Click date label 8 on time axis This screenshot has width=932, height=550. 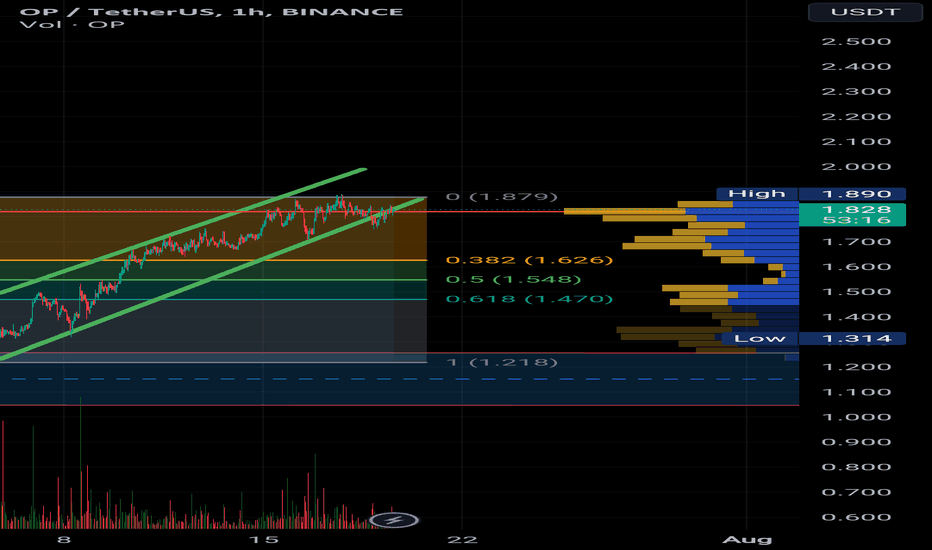click(64, 539)
